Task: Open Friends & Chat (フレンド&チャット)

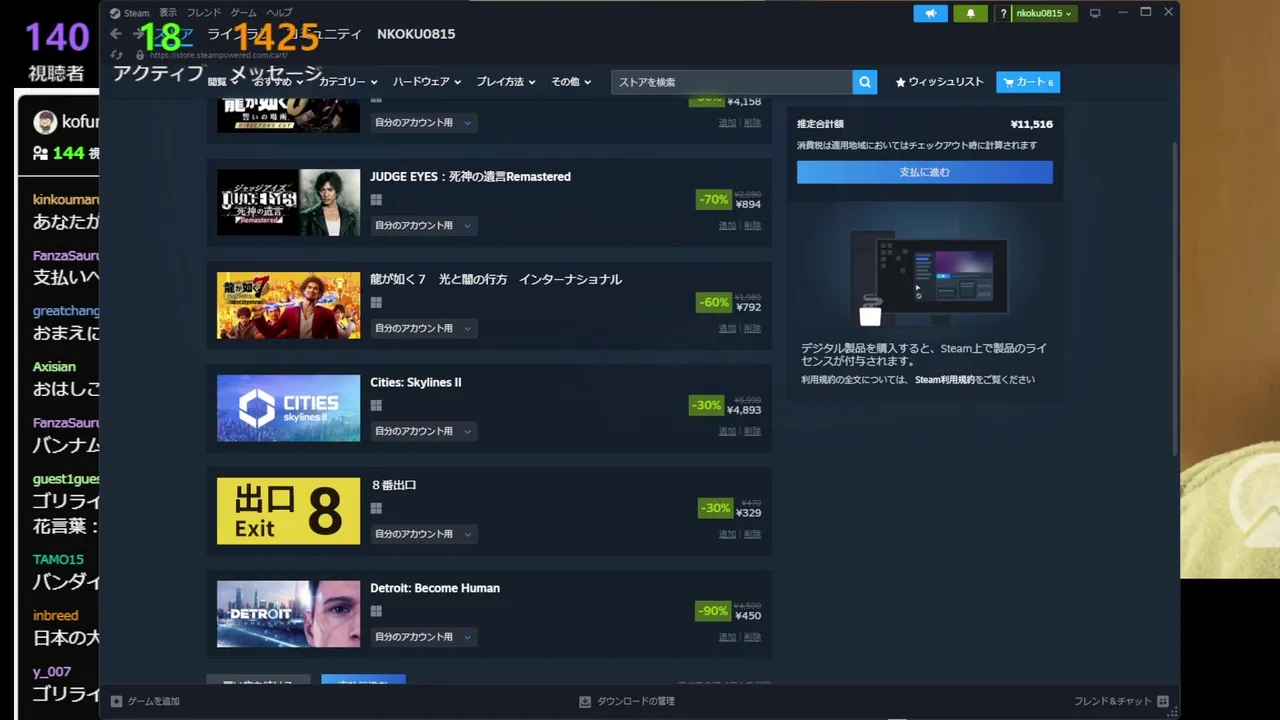Action: 1121,701
